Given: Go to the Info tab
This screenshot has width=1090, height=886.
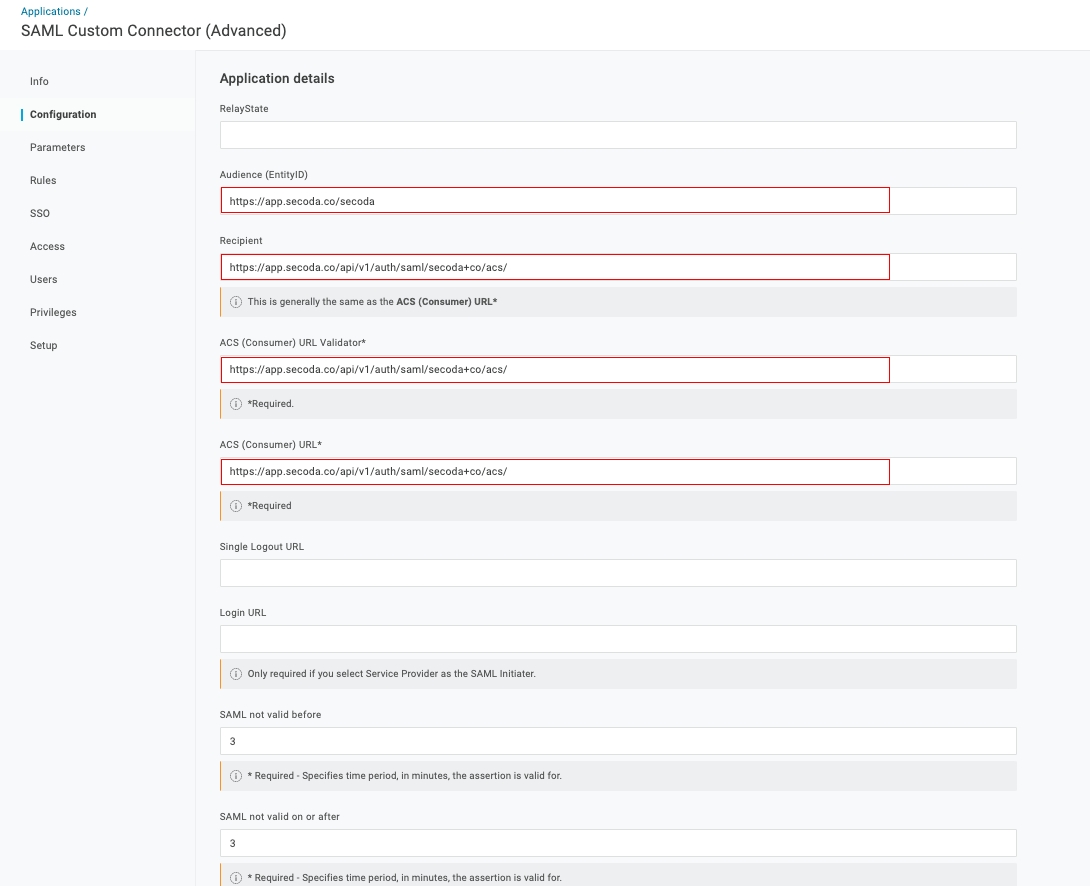Looking at the screenshot, I should pos(39,81).
